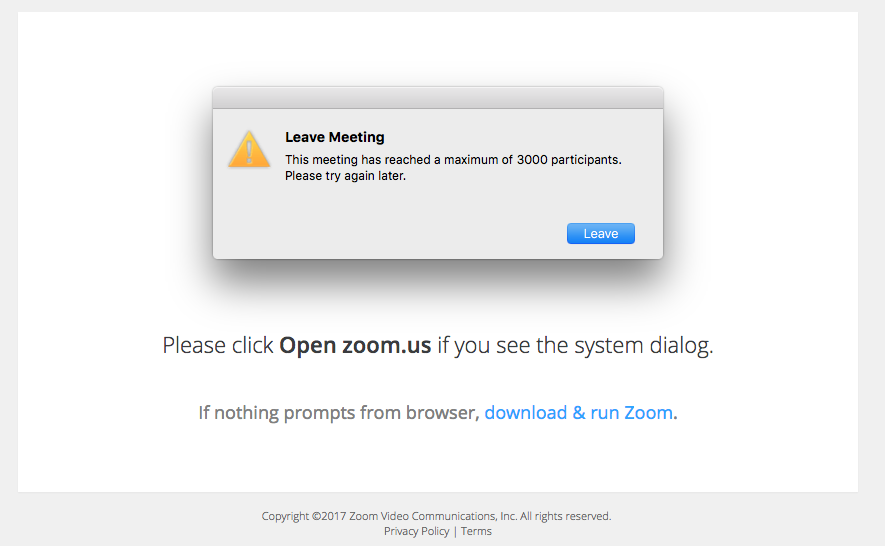
Task: Click the All rights reserved text
Action: tap(566, 516)
